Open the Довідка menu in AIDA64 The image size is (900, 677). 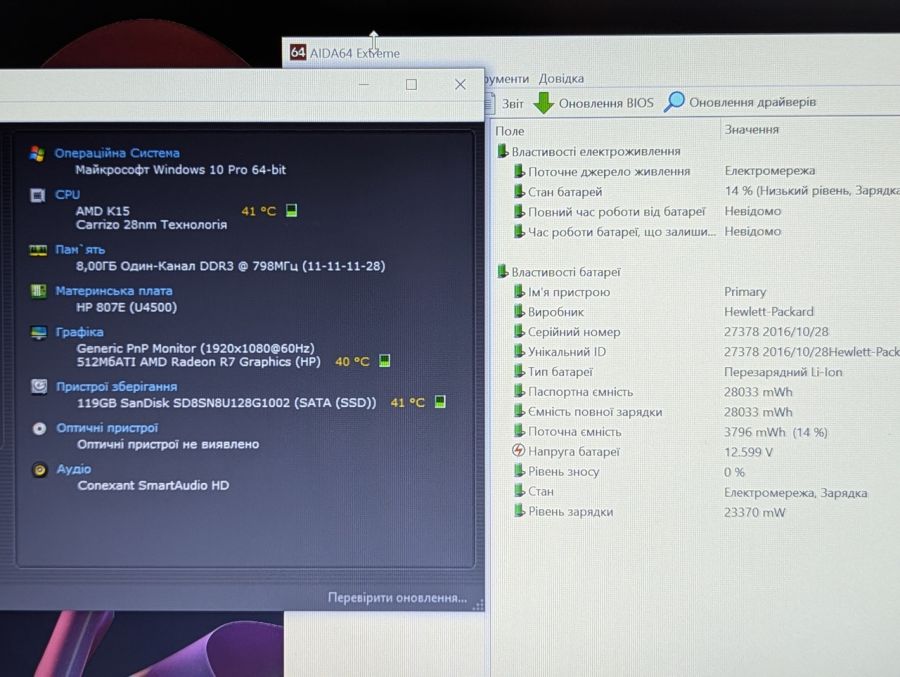(561, 78)
